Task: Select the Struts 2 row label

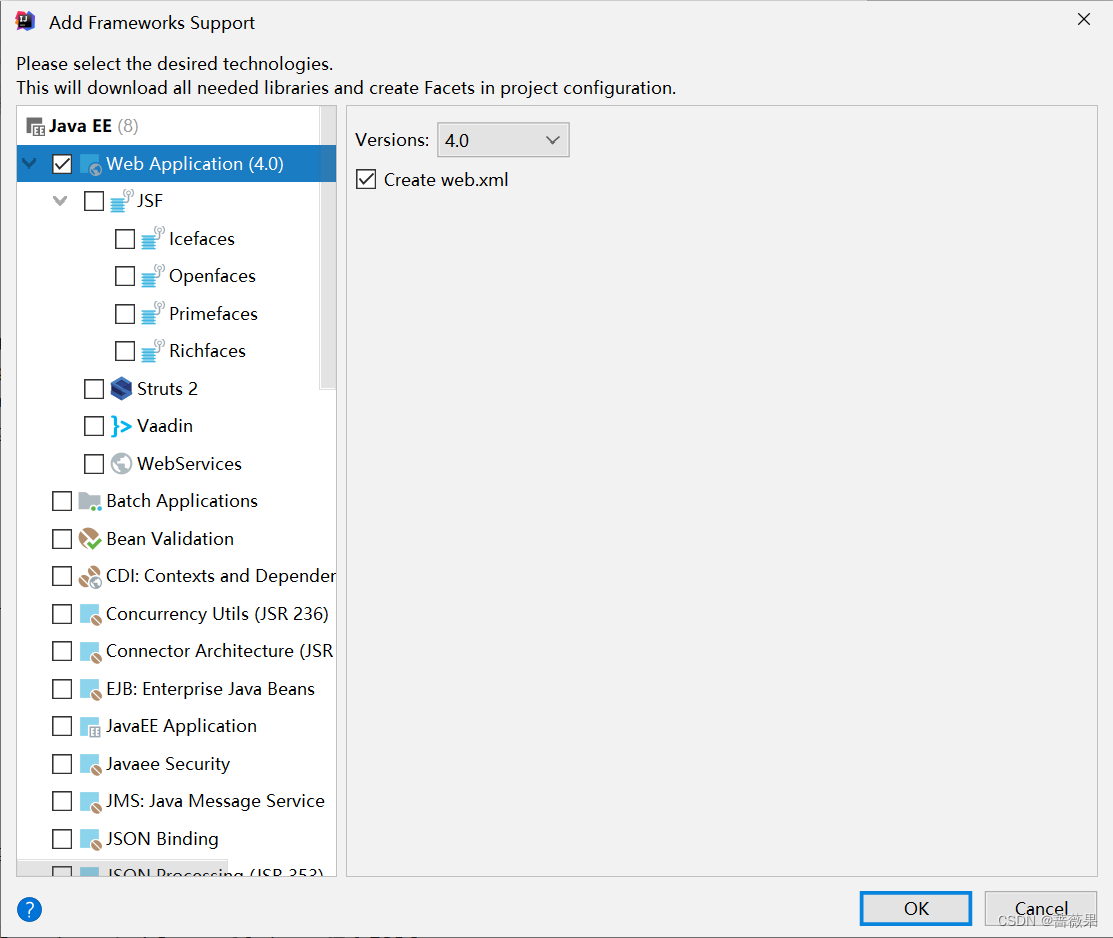Action: [x=167, y=389]
